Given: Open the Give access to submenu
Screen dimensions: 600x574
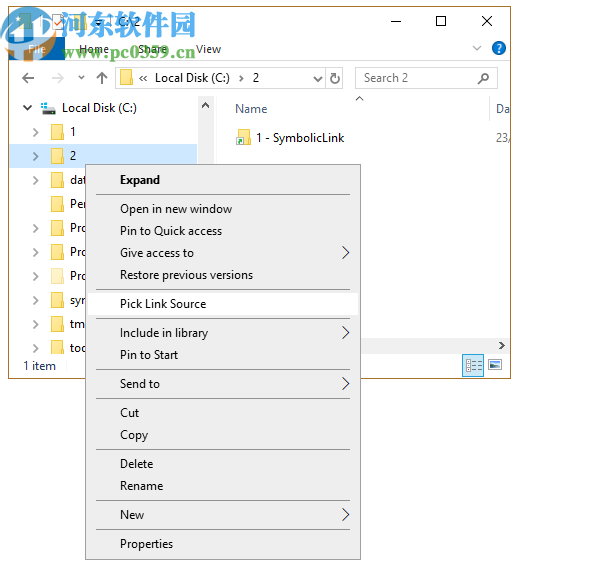Looking at the screenshot, I should pos(223,253).
